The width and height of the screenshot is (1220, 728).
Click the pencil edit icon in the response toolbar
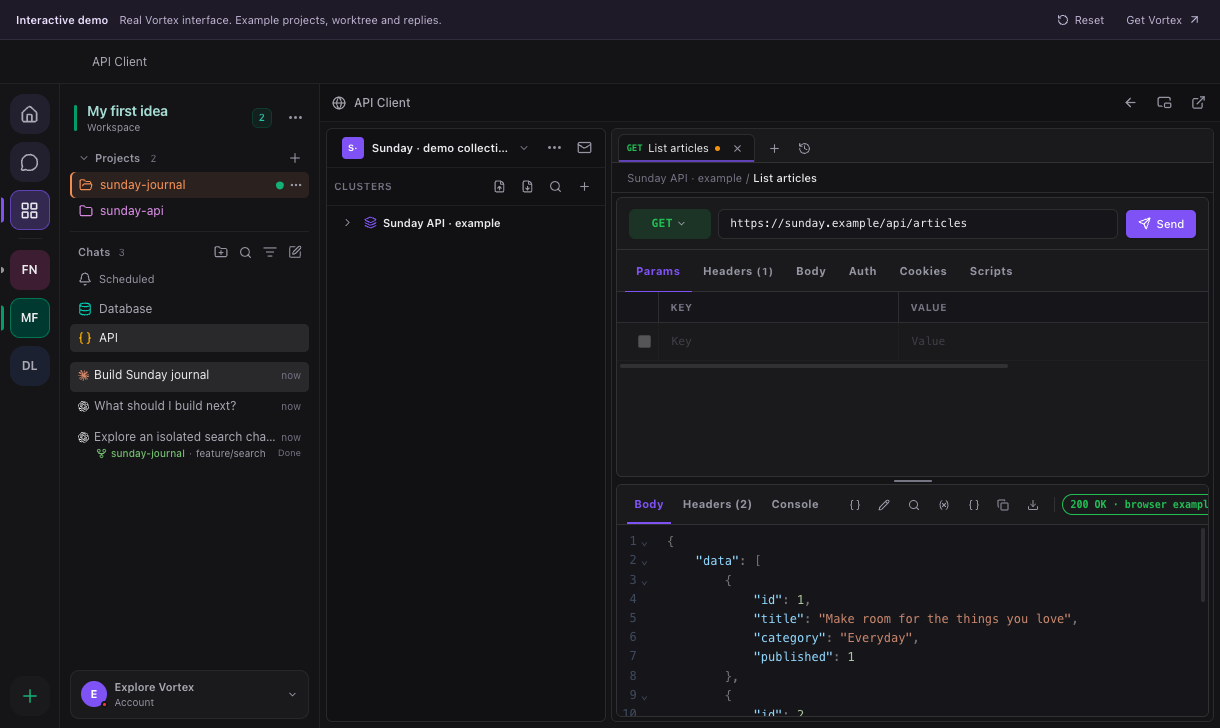point(884,505)
